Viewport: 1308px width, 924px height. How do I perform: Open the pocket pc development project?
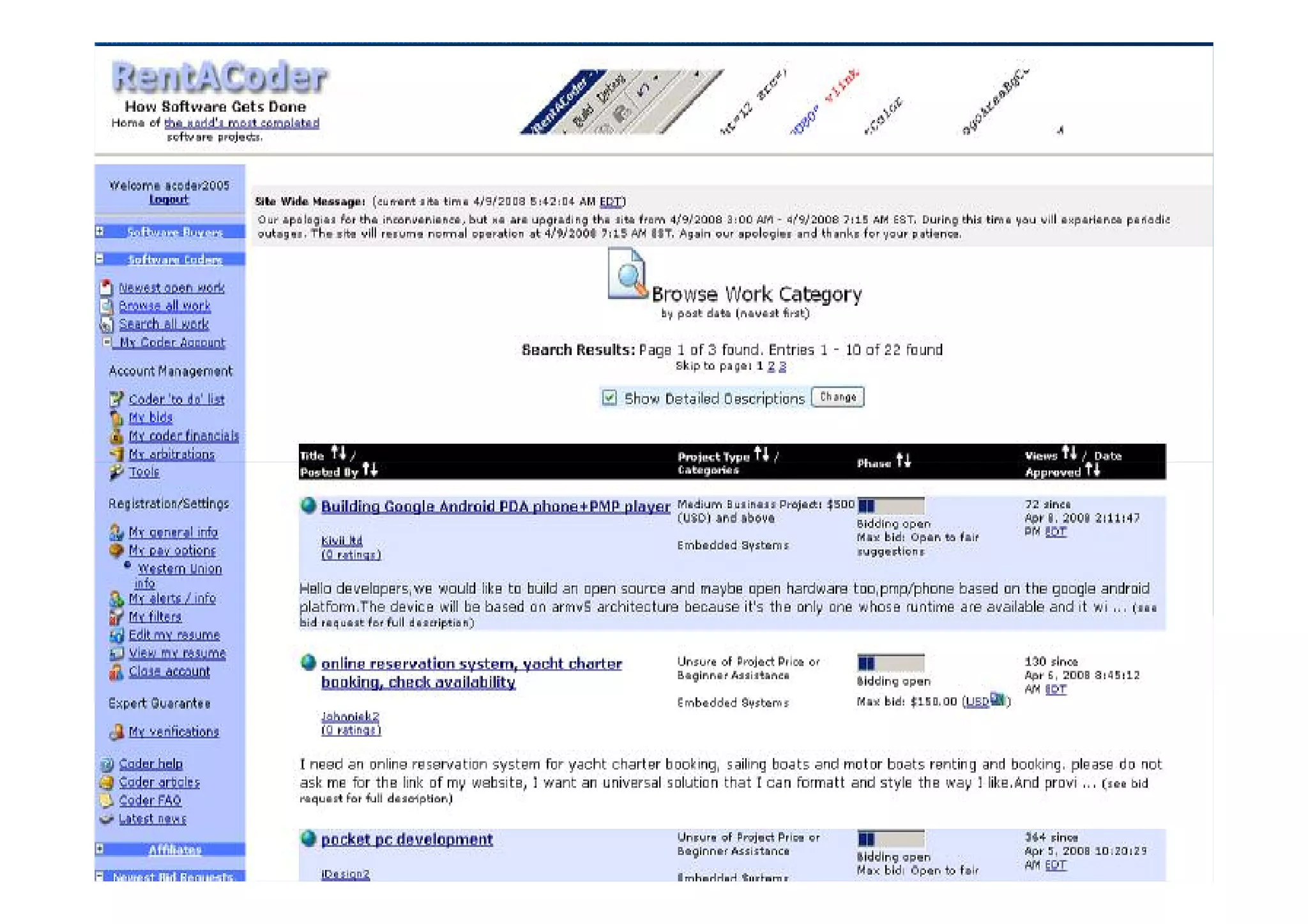pyautogui.click(x=407, y=839)
